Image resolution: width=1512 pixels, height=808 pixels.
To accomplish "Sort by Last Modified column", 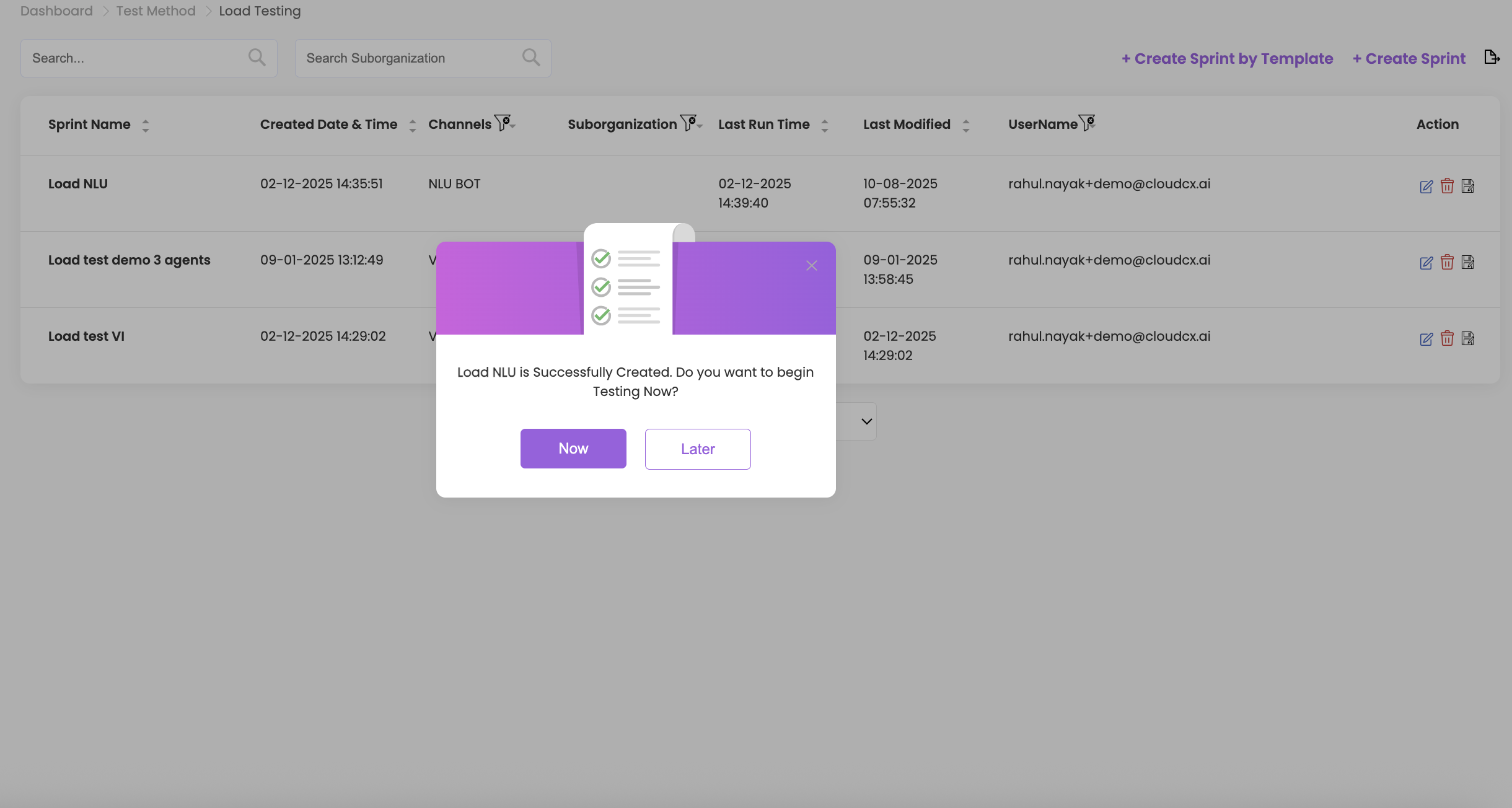I will click(x=965, y=126).
